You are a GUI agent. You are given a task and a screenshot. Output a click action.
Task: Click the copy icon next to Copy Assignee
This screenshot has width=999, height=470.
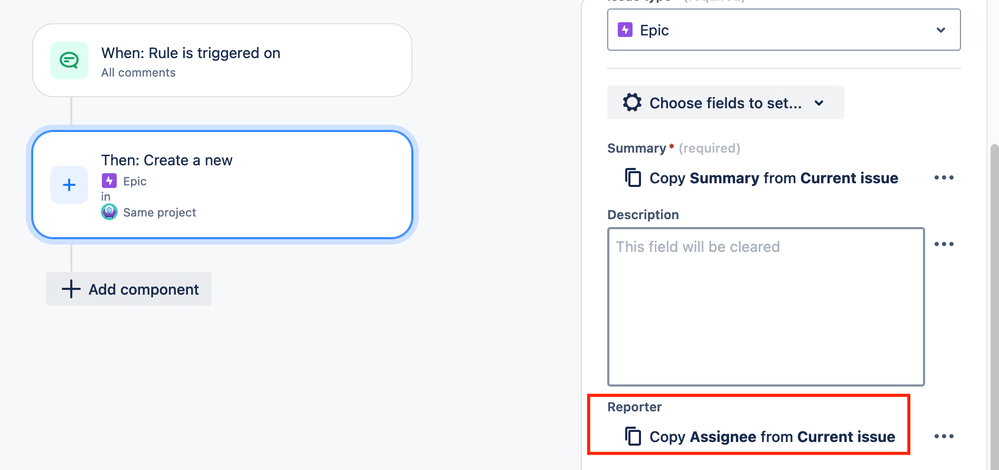(x=633, y=436)
